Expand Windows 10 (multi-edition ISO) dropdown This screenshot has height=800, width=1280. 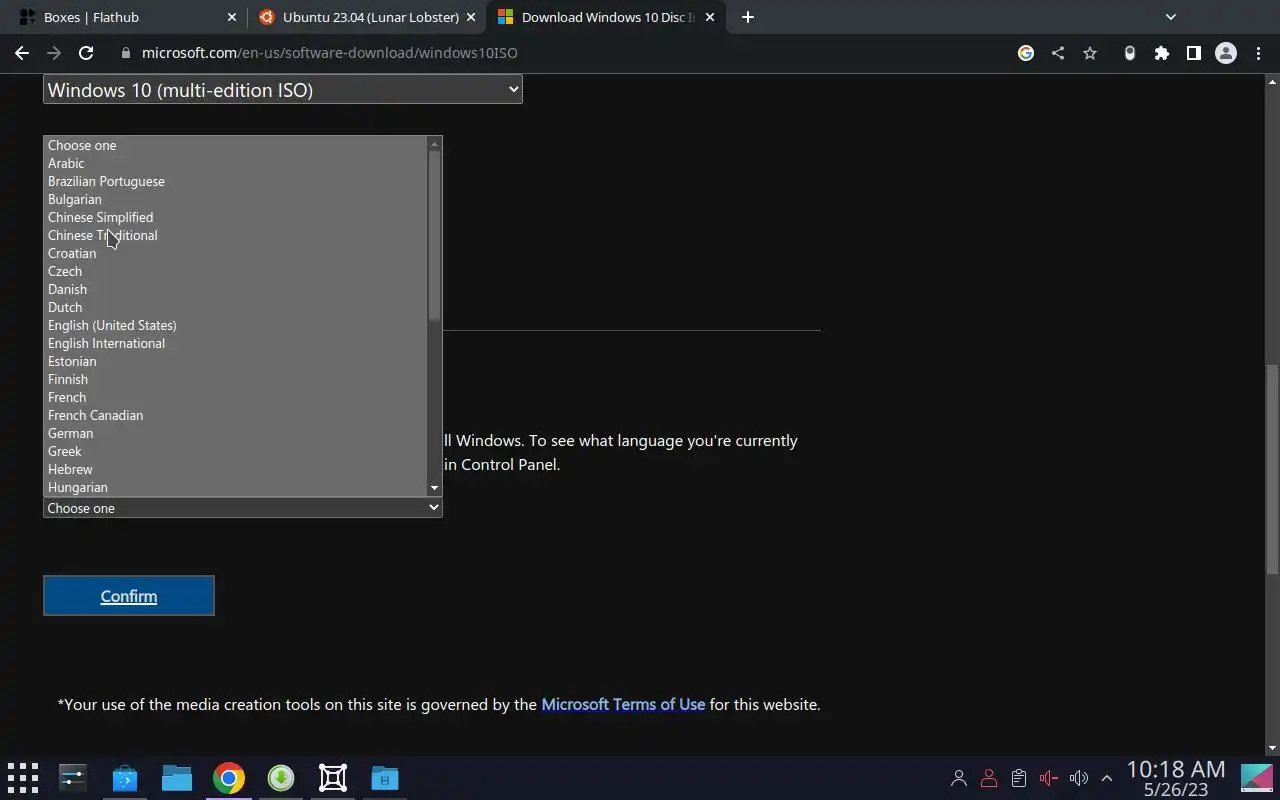[x=283, y=90]
